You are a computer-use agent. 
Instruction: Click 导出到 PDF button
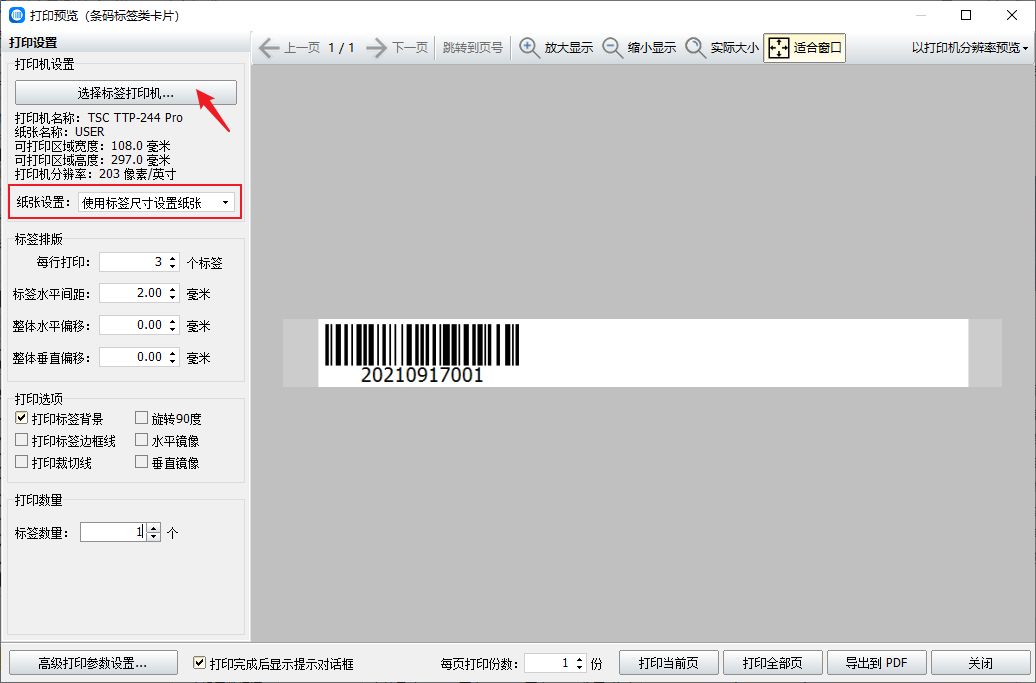pos(877,663)
